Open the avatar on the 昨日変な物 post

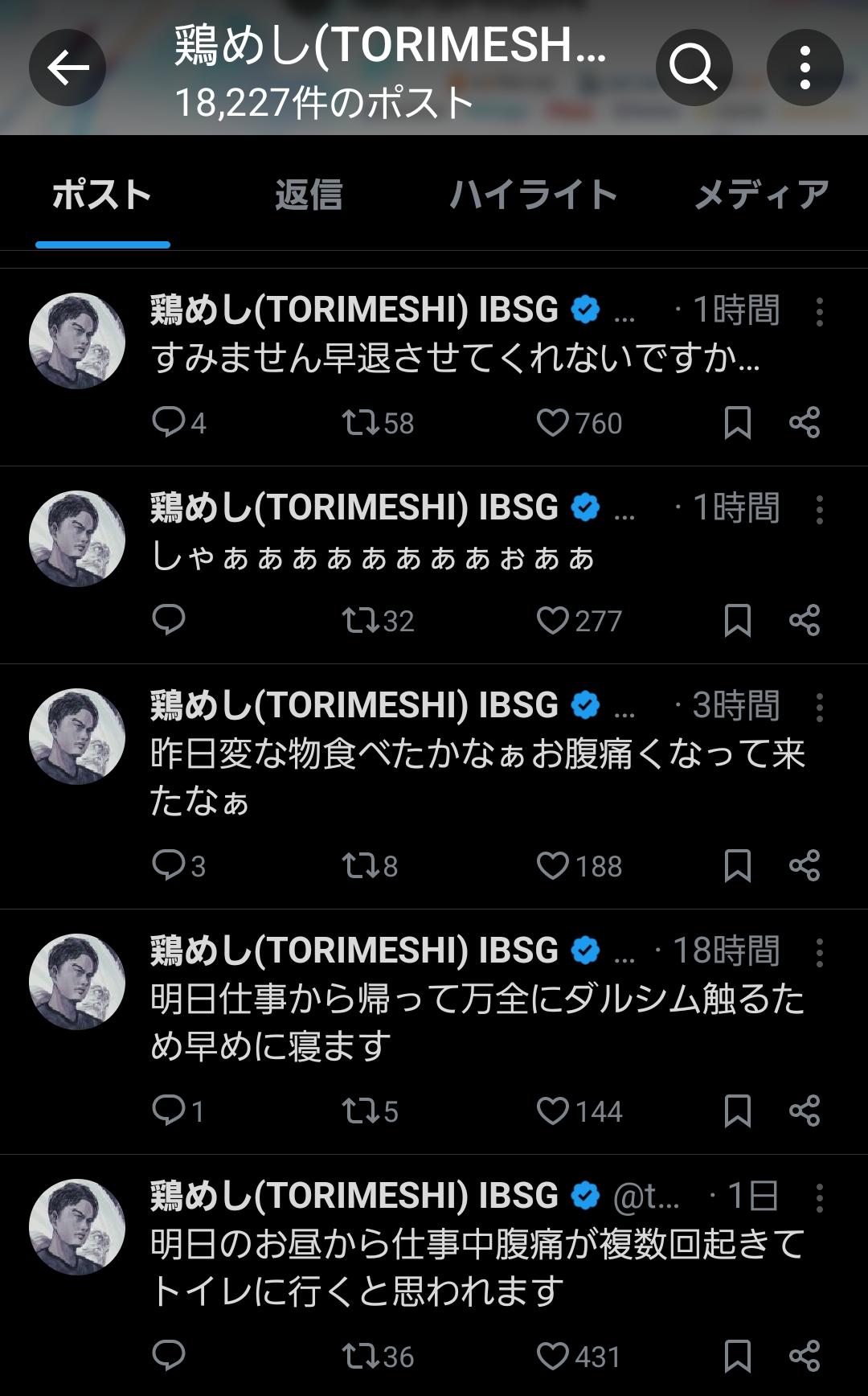point(77,736)
